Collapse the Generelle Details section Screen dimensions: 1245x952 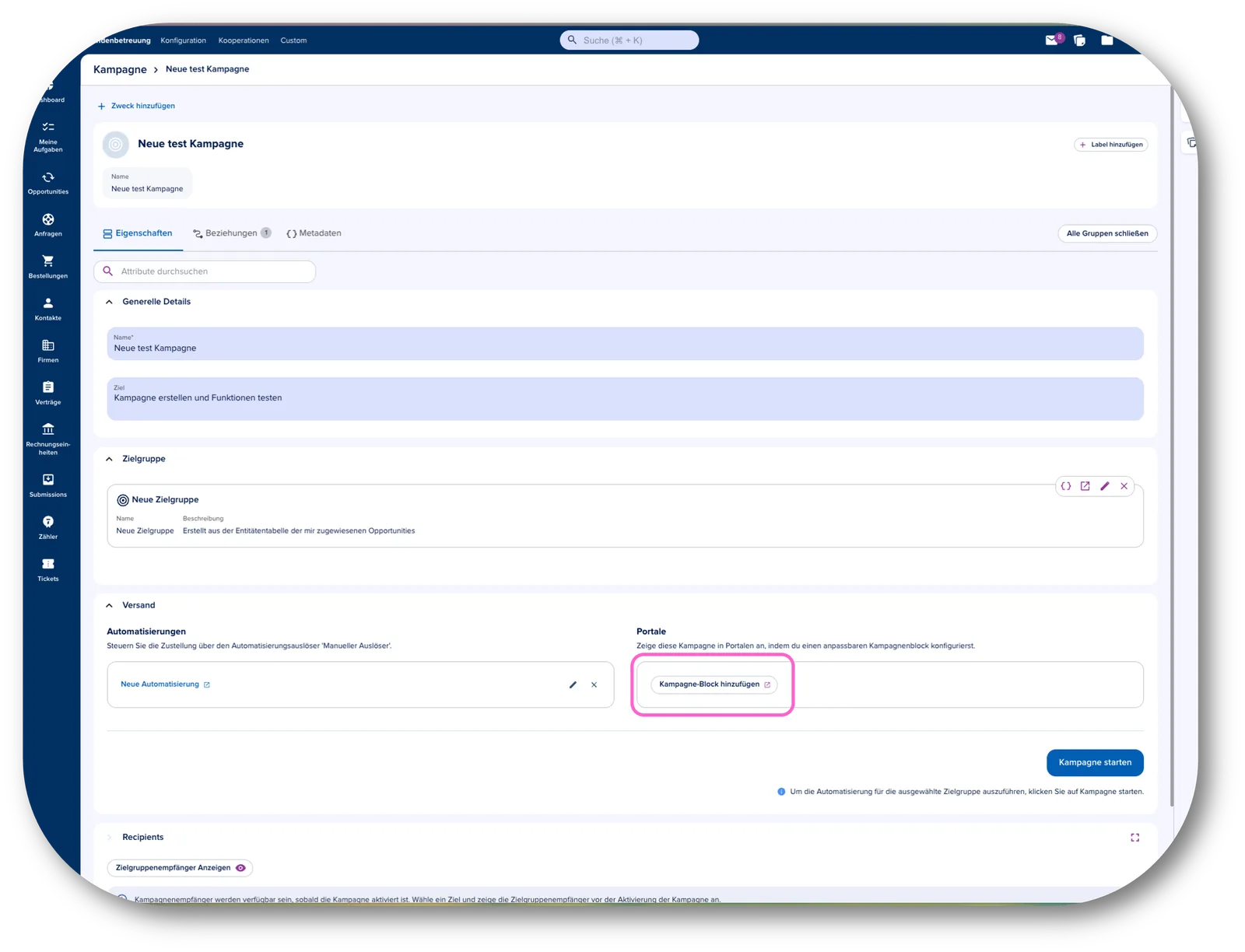coord(110,302)
